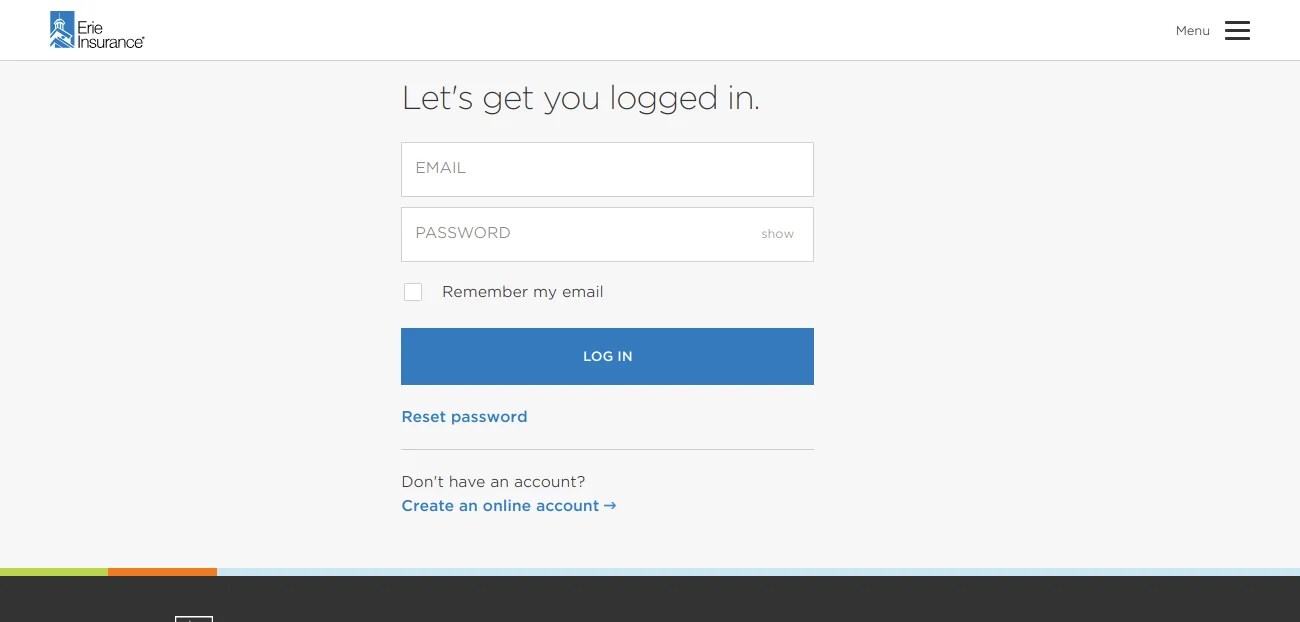The width and height of the screenshot is (1300, 622).
Task: Click the dark footer area
Action: pos(700,600)
